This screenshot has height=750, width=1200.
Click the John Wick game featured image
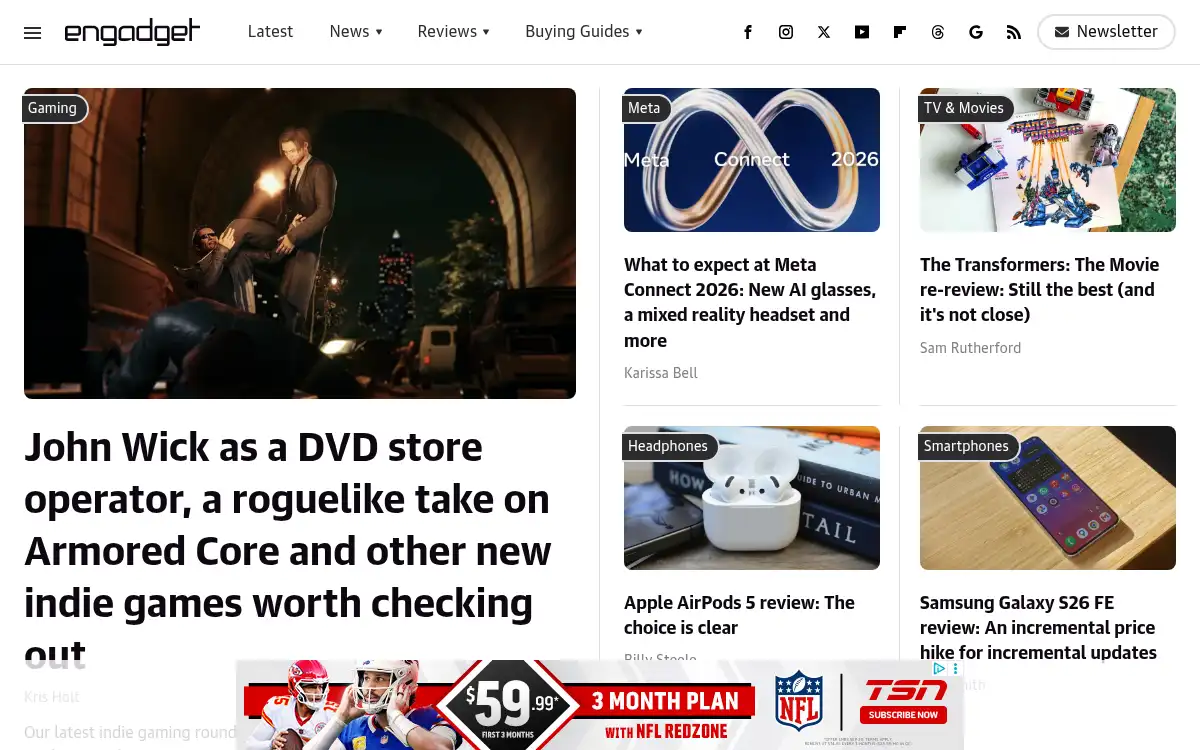point(300,243)
